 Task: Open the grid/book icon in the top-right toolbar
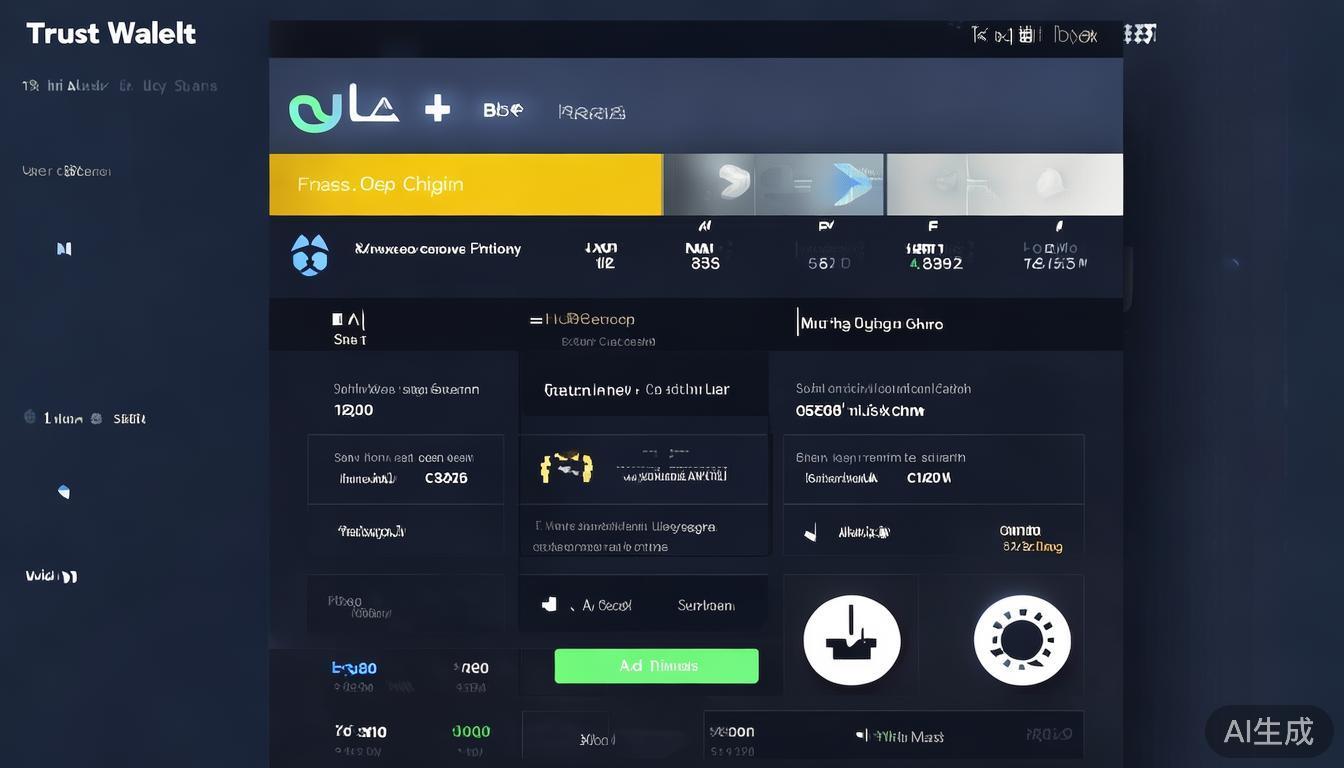coord(1028,33)
